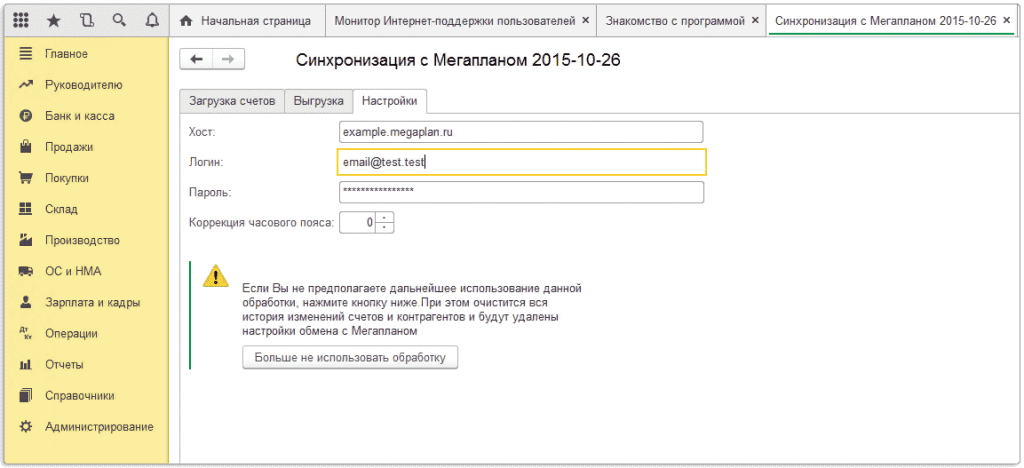Go forward with the right arrow button

pyautogui.click(x=228, y=59)
